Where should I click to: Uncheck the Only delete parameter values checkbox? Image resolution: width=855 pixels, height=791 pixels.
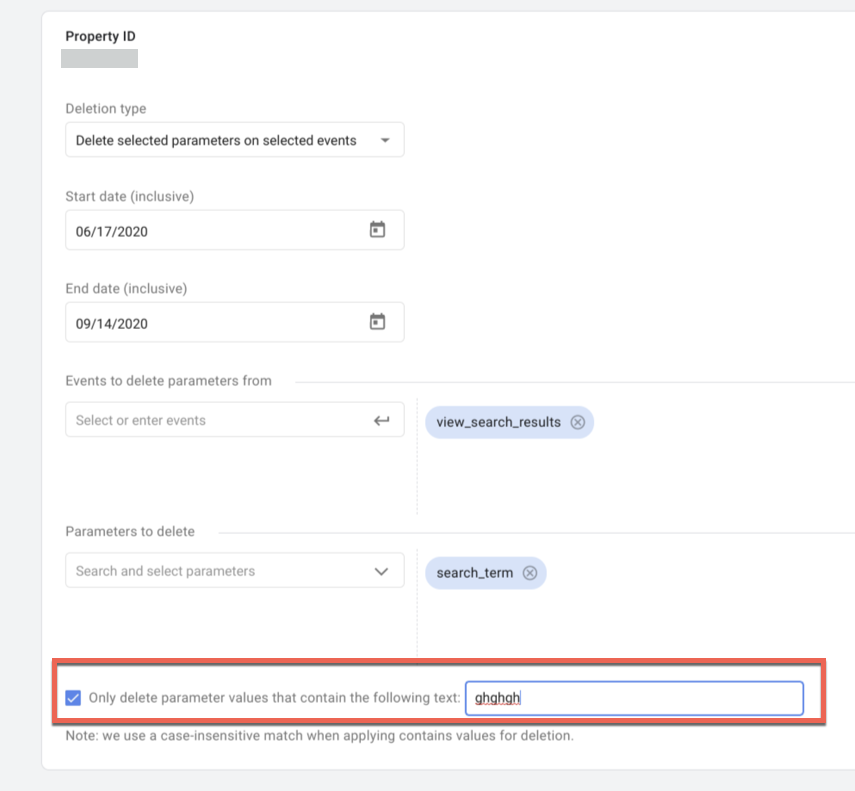click(x=73, y=698)
